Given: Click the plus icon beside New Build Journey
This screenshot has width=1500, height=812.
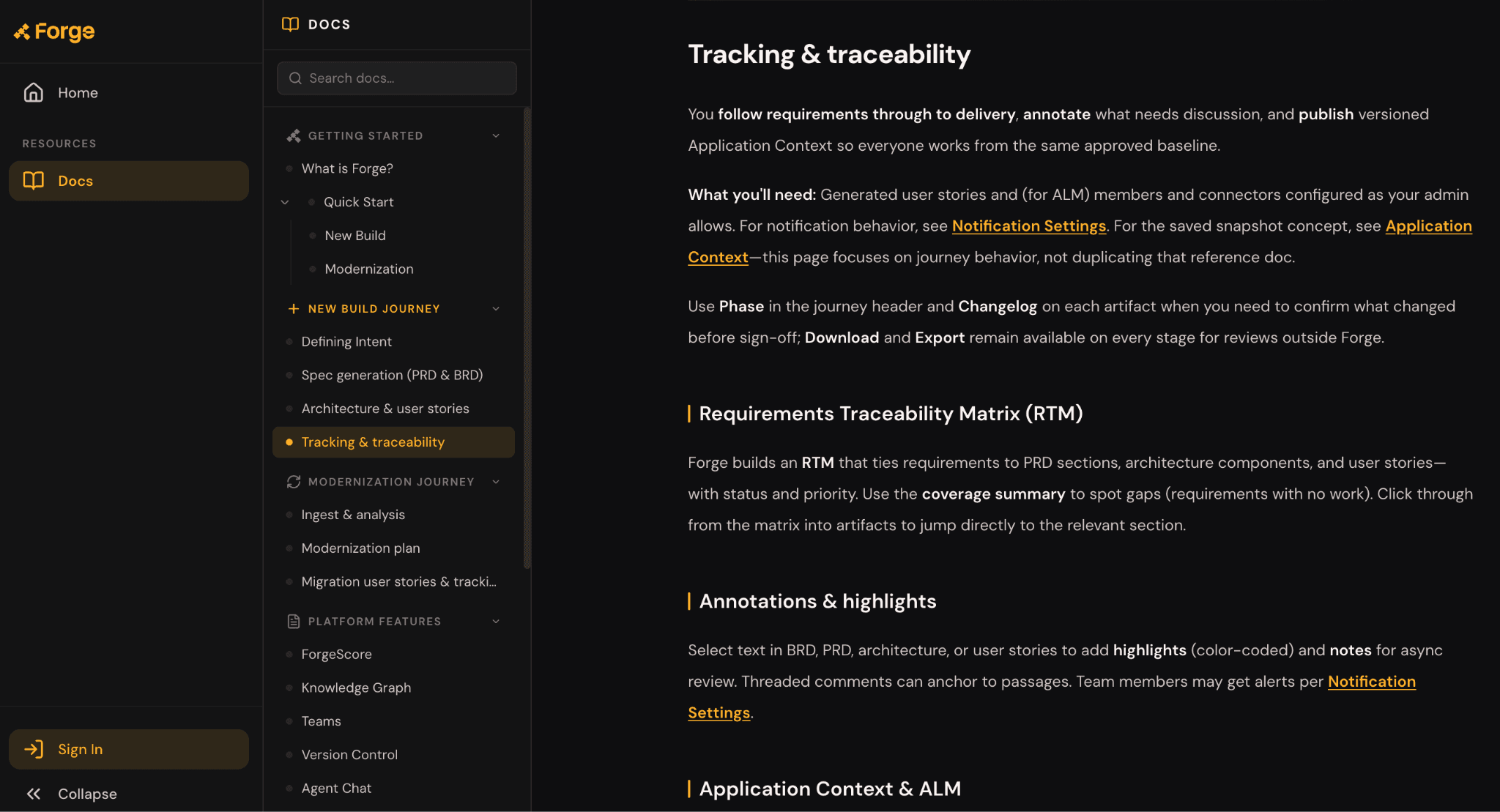Looking at the screenshot, I should [x=294, y=308].
